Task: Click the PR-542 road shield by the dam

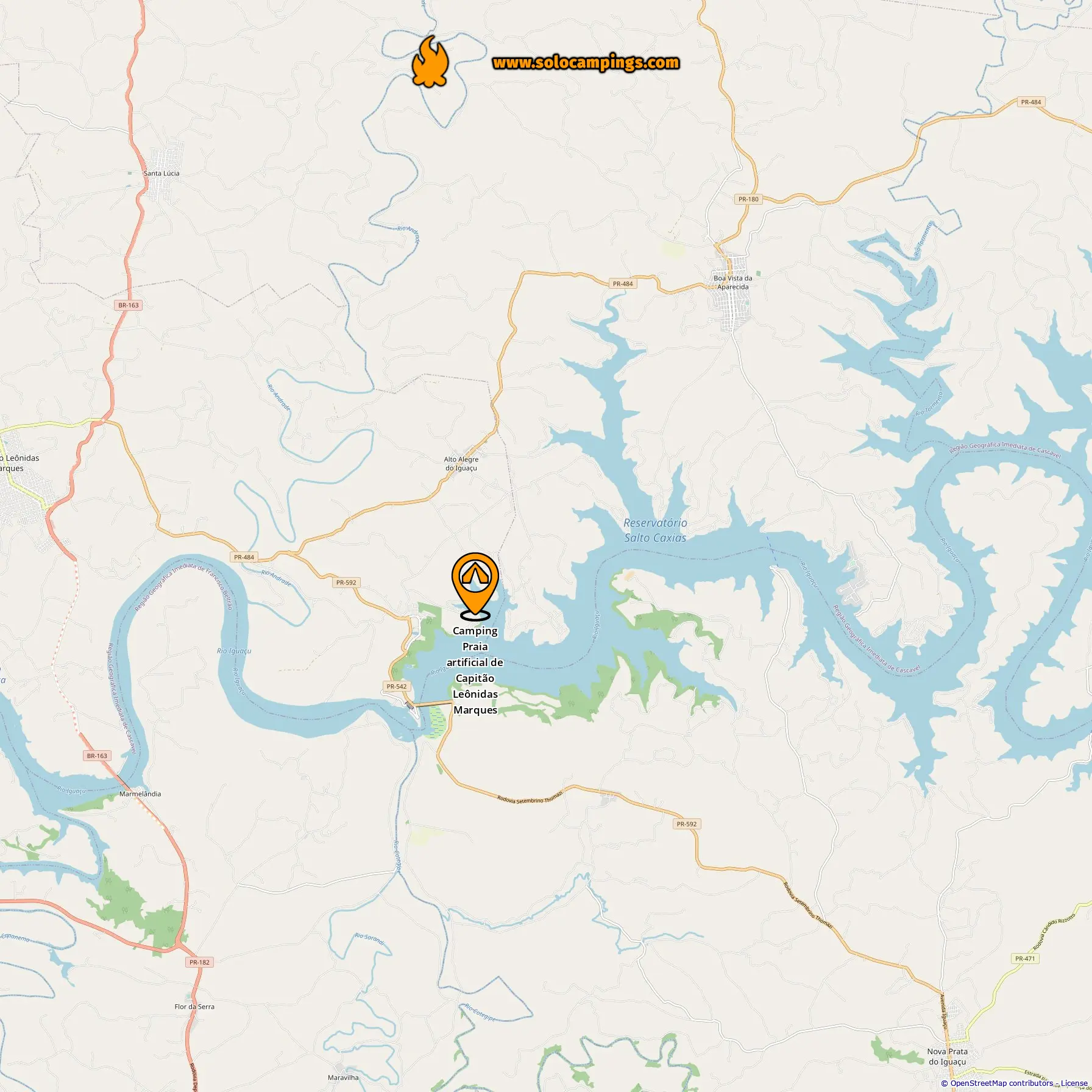Action: point(397,686)
